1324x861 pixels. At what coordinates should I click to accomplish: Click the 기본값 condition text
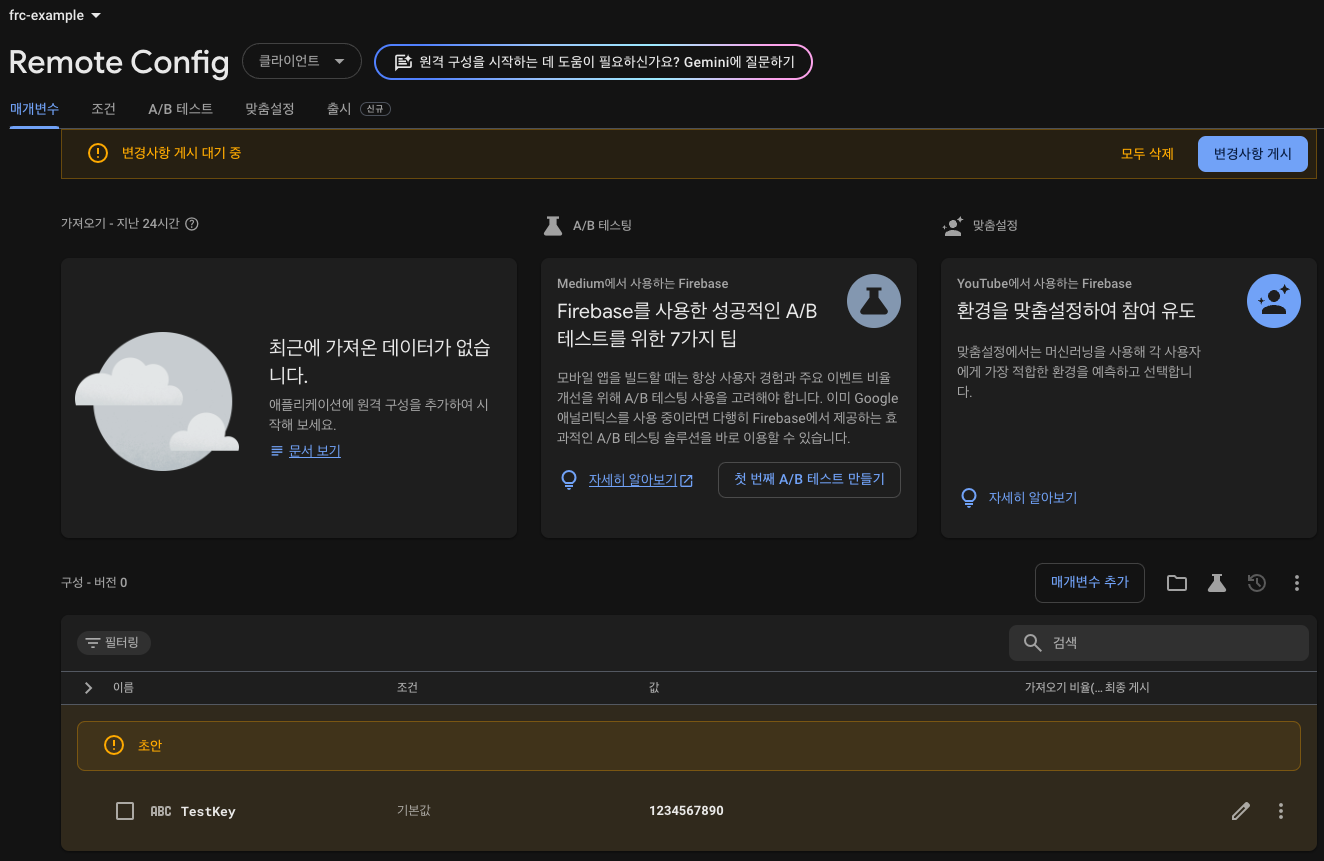[x=414, y=810]
